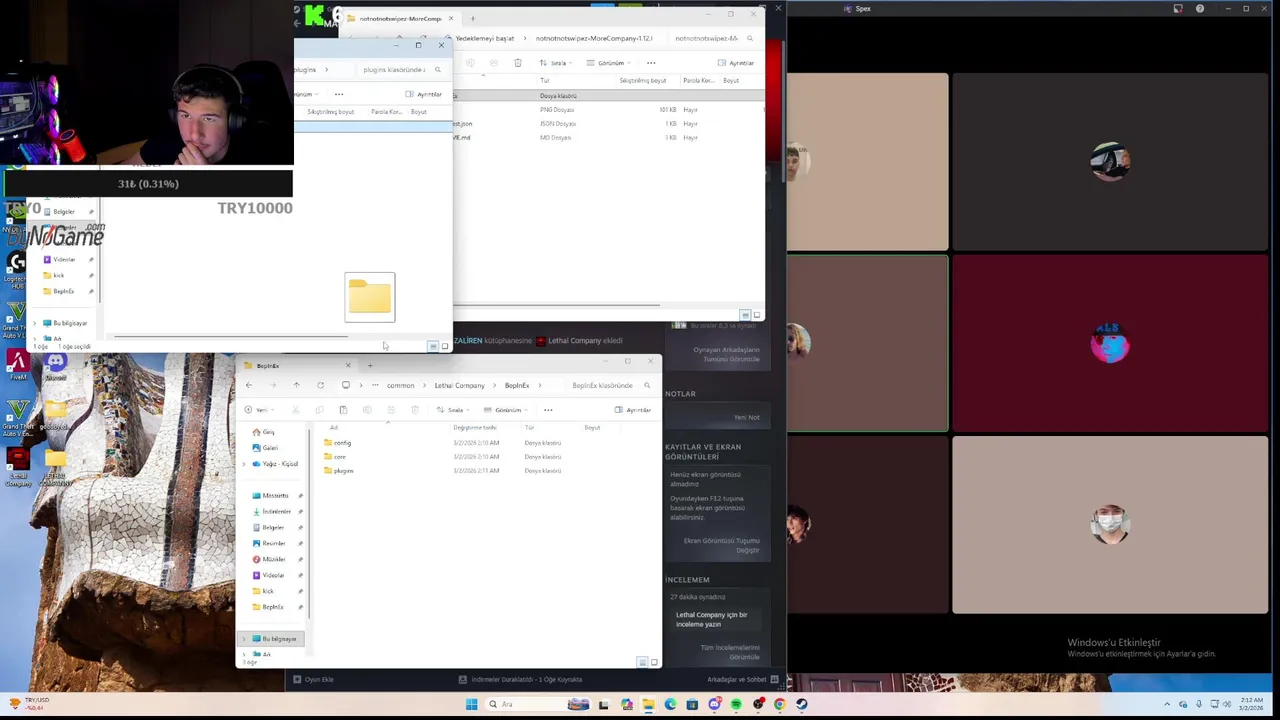The image size is (1280, 720).
Task: Click Delete icon in BepInEx window toolbar
Action: click(414, 410)
